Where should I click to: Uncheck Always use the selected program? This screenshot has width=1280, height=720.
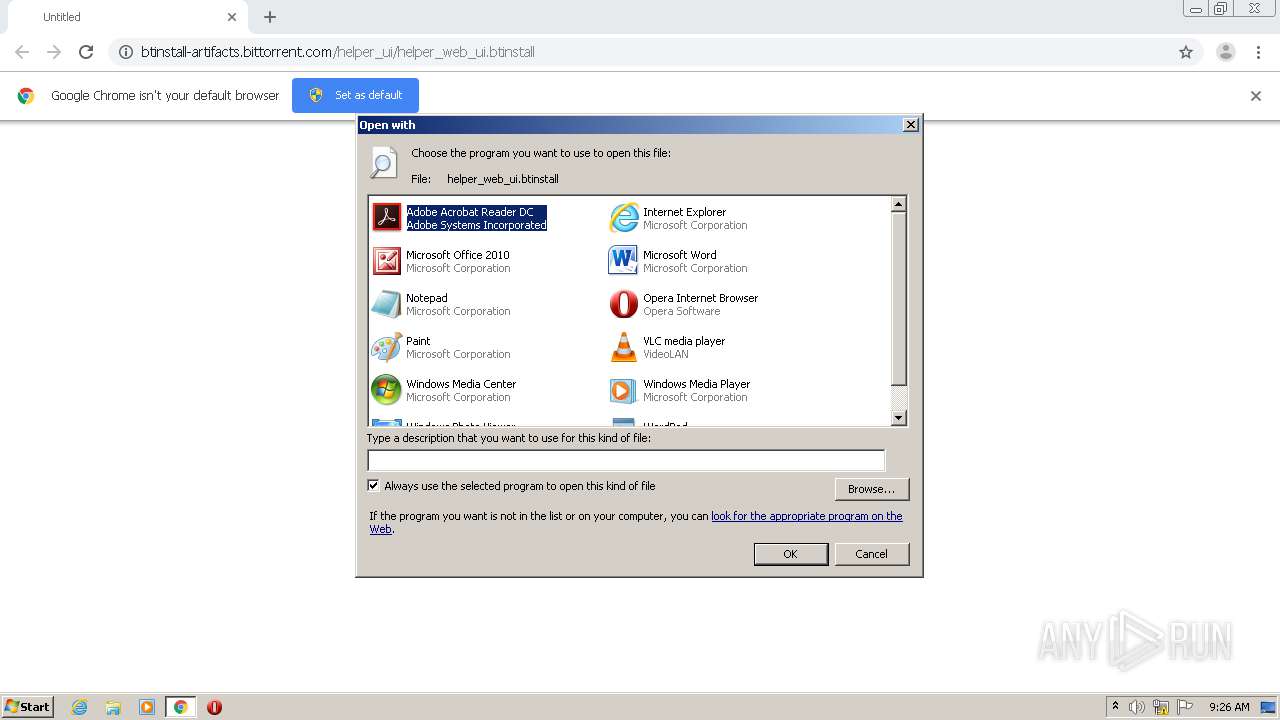[374, 486]
